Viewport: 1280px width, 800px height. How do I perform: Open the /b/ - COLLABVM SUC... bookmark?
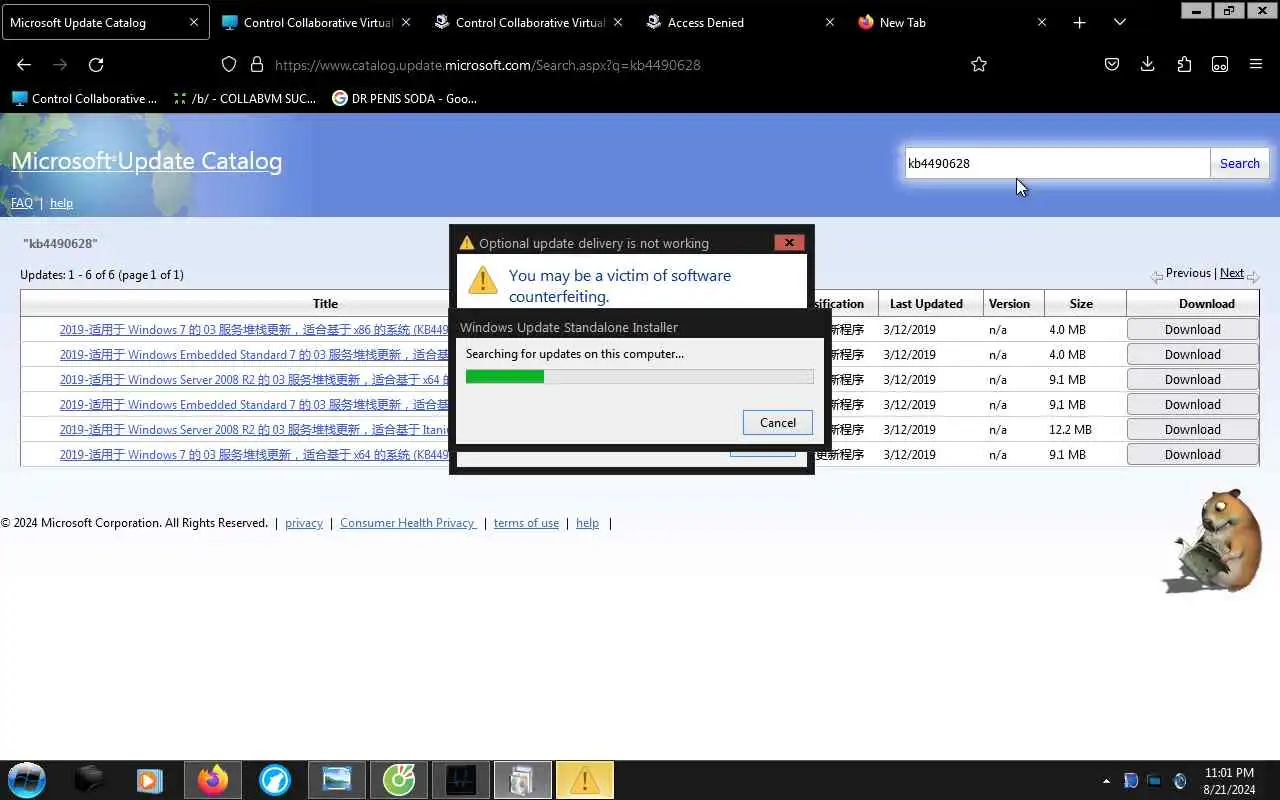pyautogui.click(x=245, y=98)
